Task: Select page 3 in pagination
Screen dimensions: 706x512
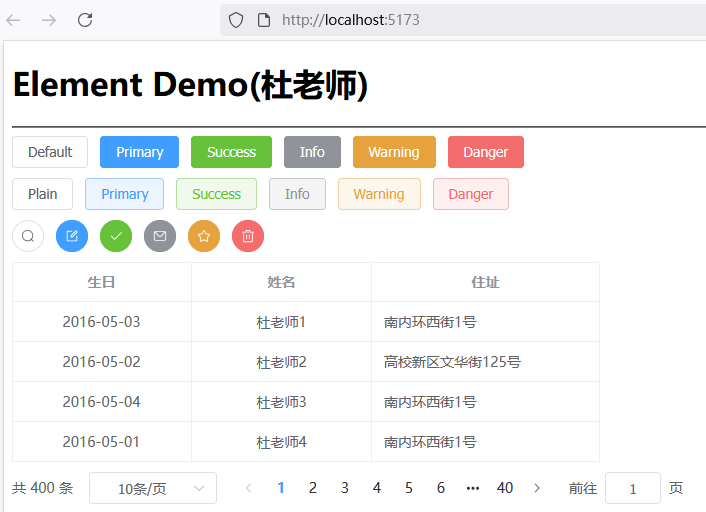Action: [345, 488]
